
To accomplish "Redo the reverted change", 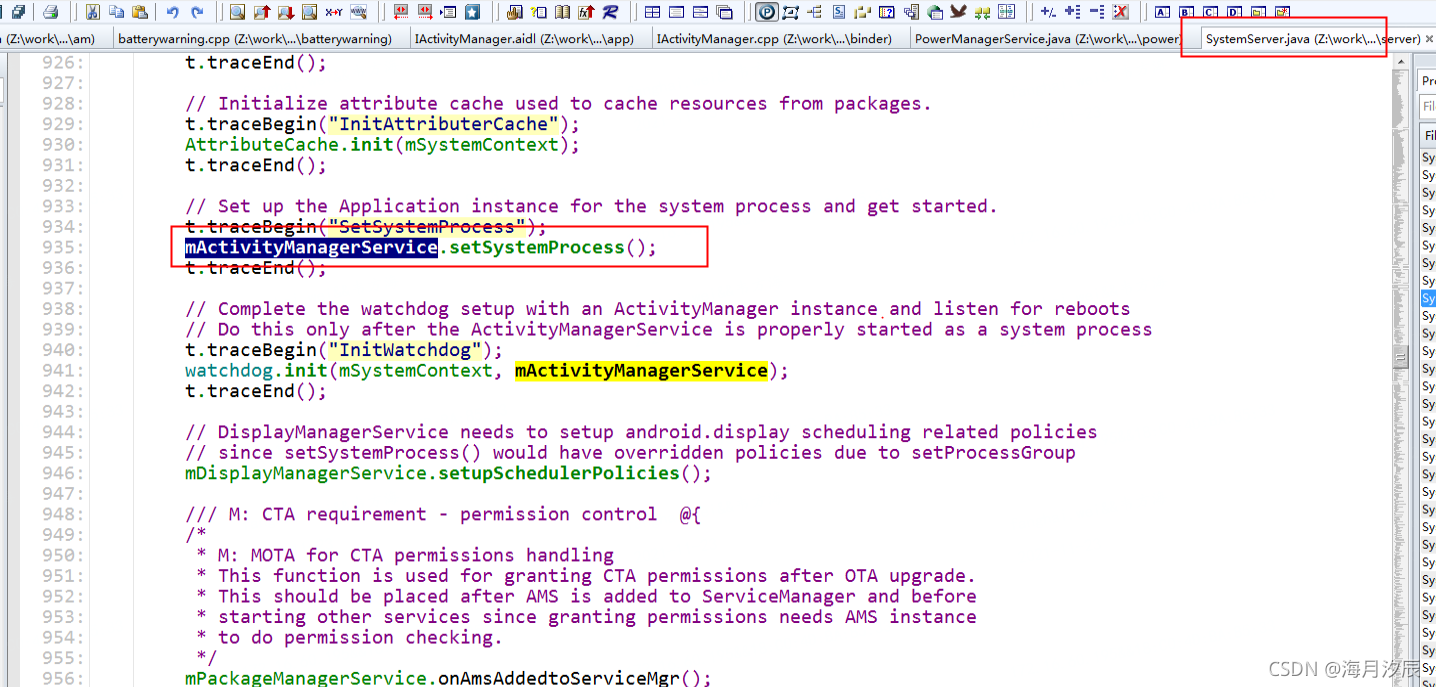I will pyautogui.click(x=199, y=12).
